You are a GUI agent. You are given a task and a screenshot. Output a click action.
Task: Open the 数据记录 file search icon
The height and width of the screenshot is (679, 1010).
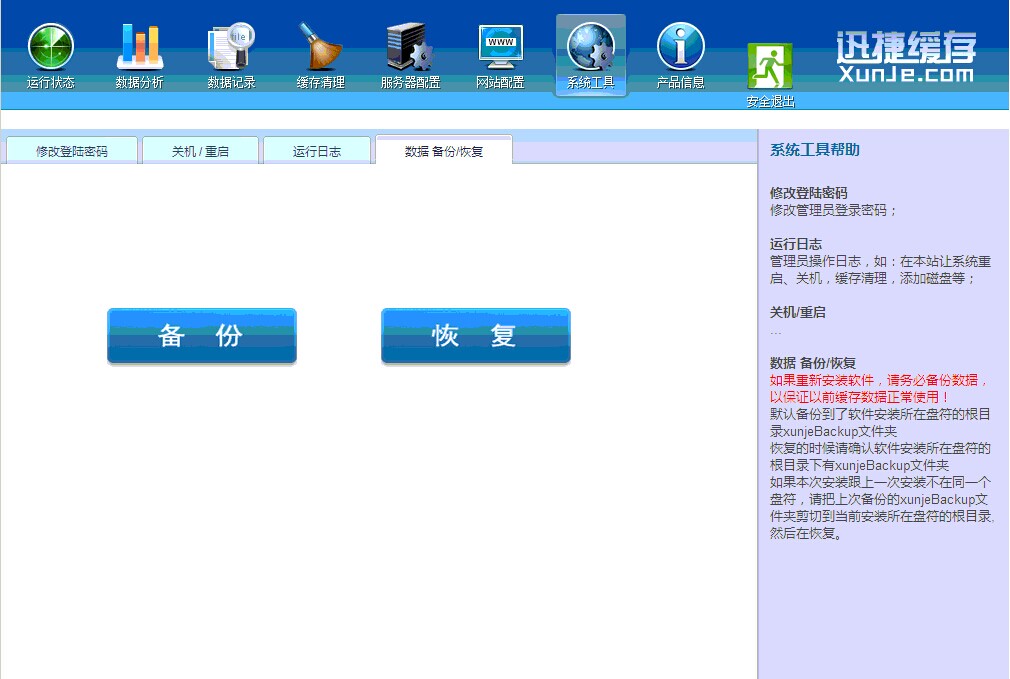(231, 46)
